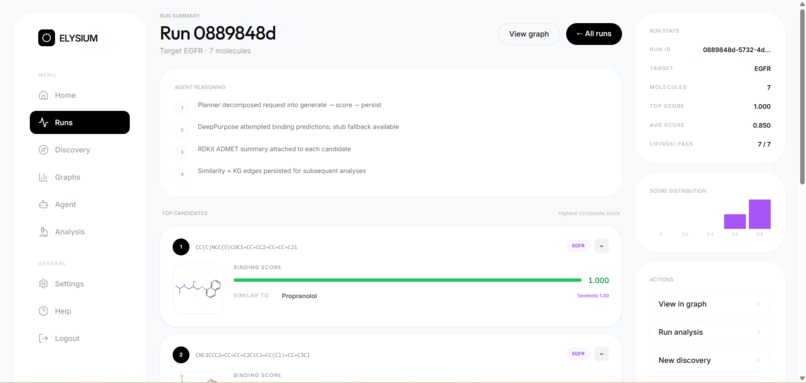The image size is (806, 383).
Task: Click reasoning step 4 about Similarity edges
Action: (x=282, y=171)
